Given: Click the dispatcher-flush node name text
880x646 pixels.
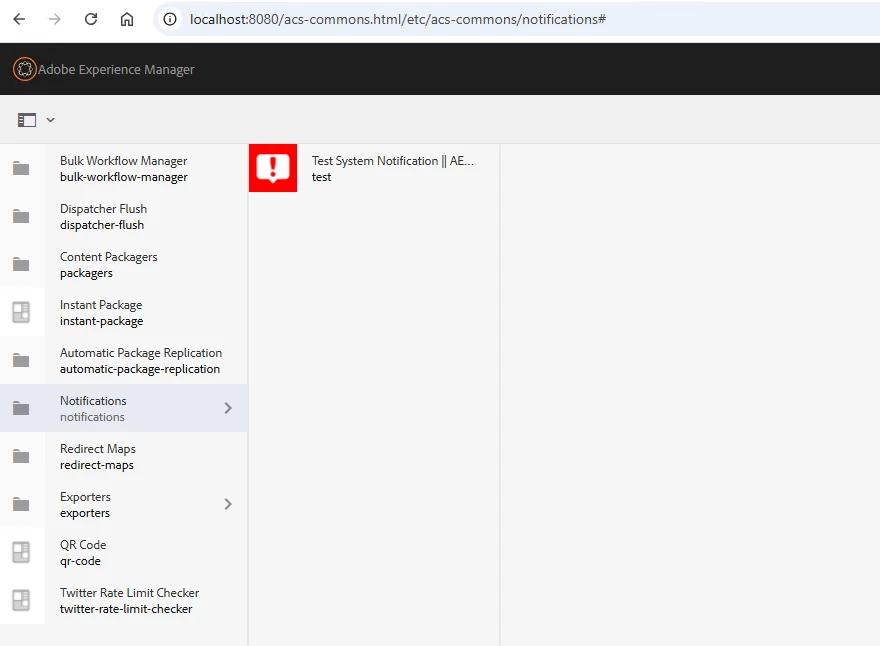Looking at the screenshot, I should (x=102, y=225).
